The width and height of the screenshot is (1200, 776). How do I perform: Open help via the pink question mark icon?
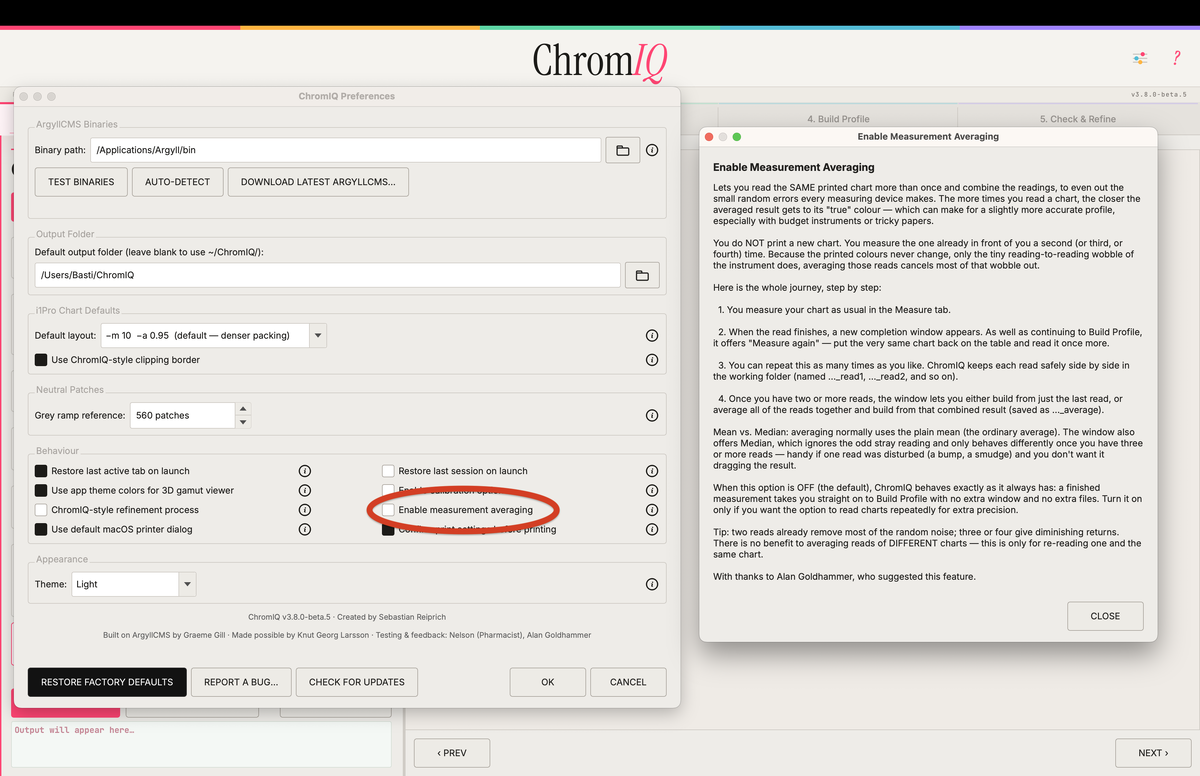tap(1176, 58)
